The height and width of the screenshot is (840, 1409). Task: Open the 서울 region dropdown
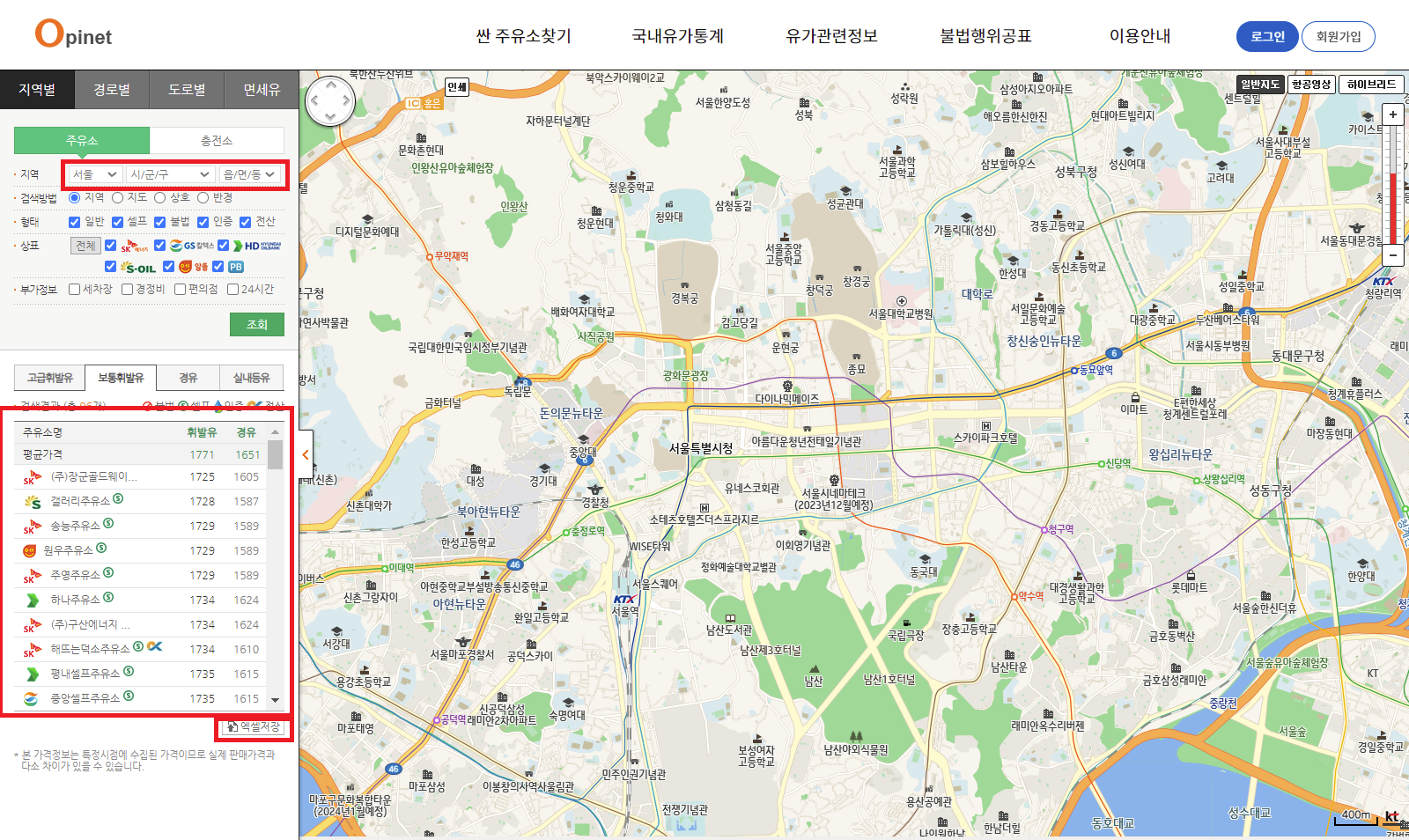[95, 174]
